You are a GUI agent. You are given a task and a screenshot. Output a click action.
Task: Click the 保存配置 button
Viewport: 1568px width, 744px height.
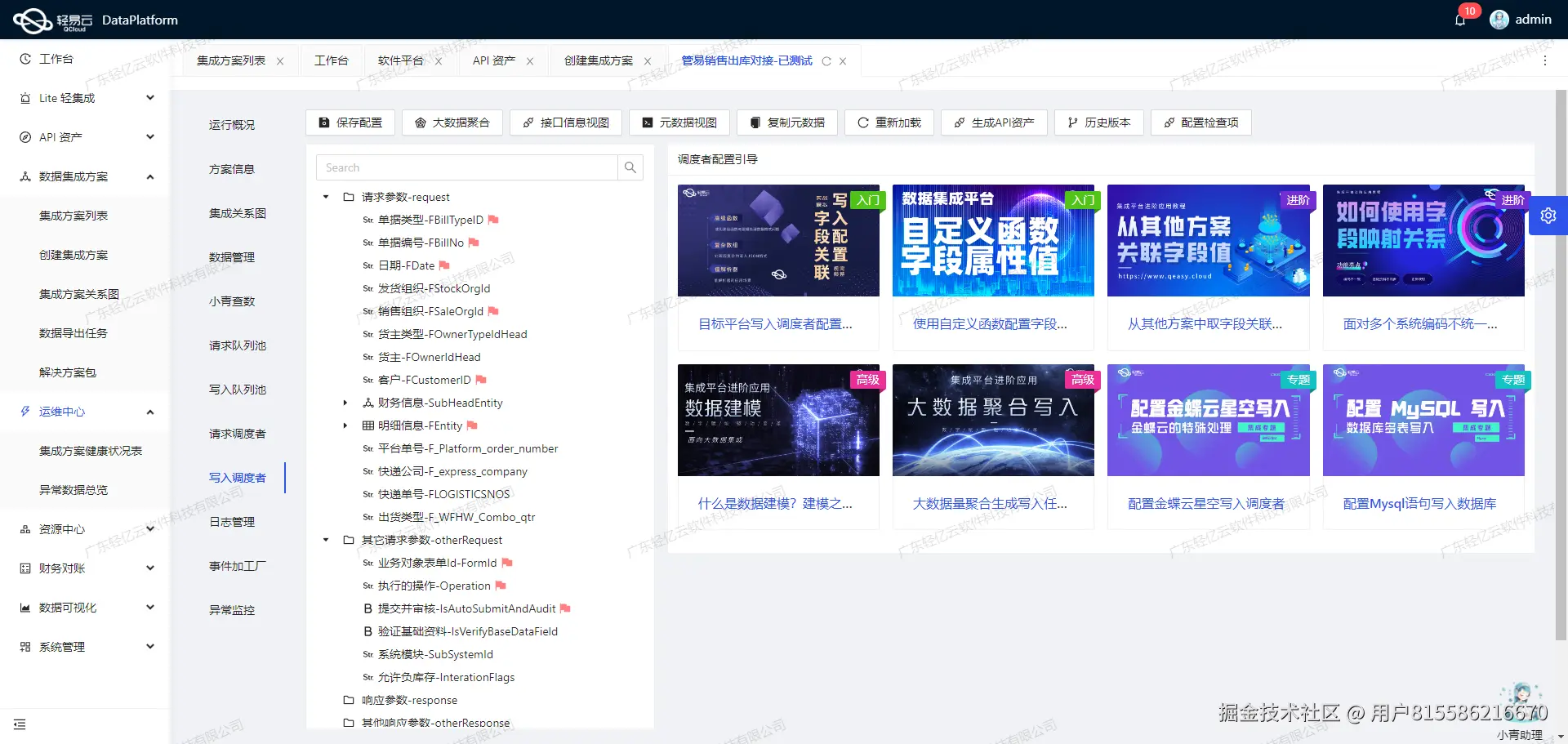(x=350, y=122)
